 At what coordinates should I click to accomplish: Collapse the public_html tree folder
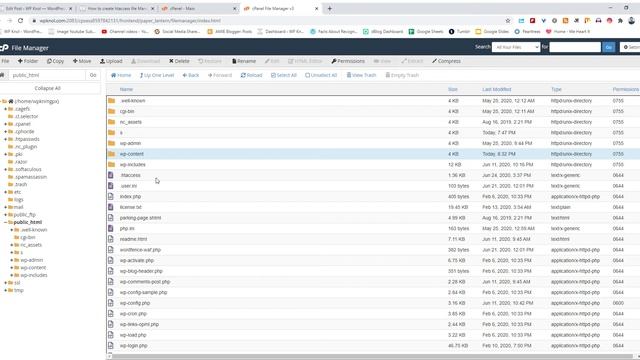[x=5, y=222]
